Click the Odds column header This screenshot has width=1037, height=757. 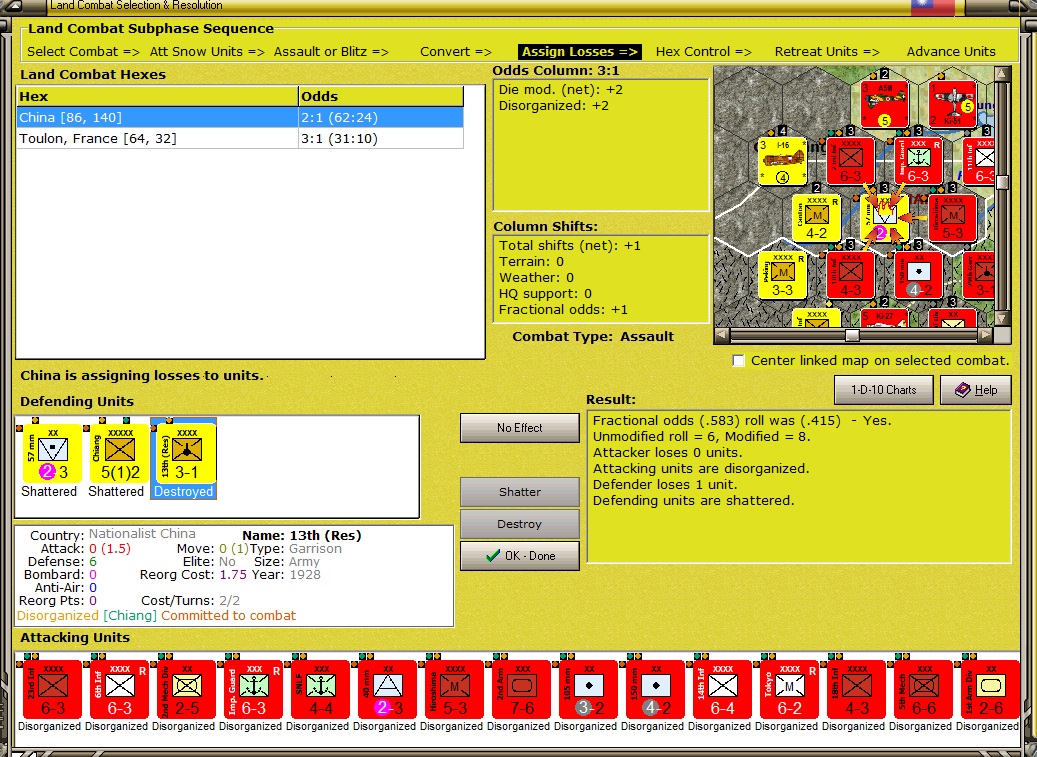coord(381,97)
